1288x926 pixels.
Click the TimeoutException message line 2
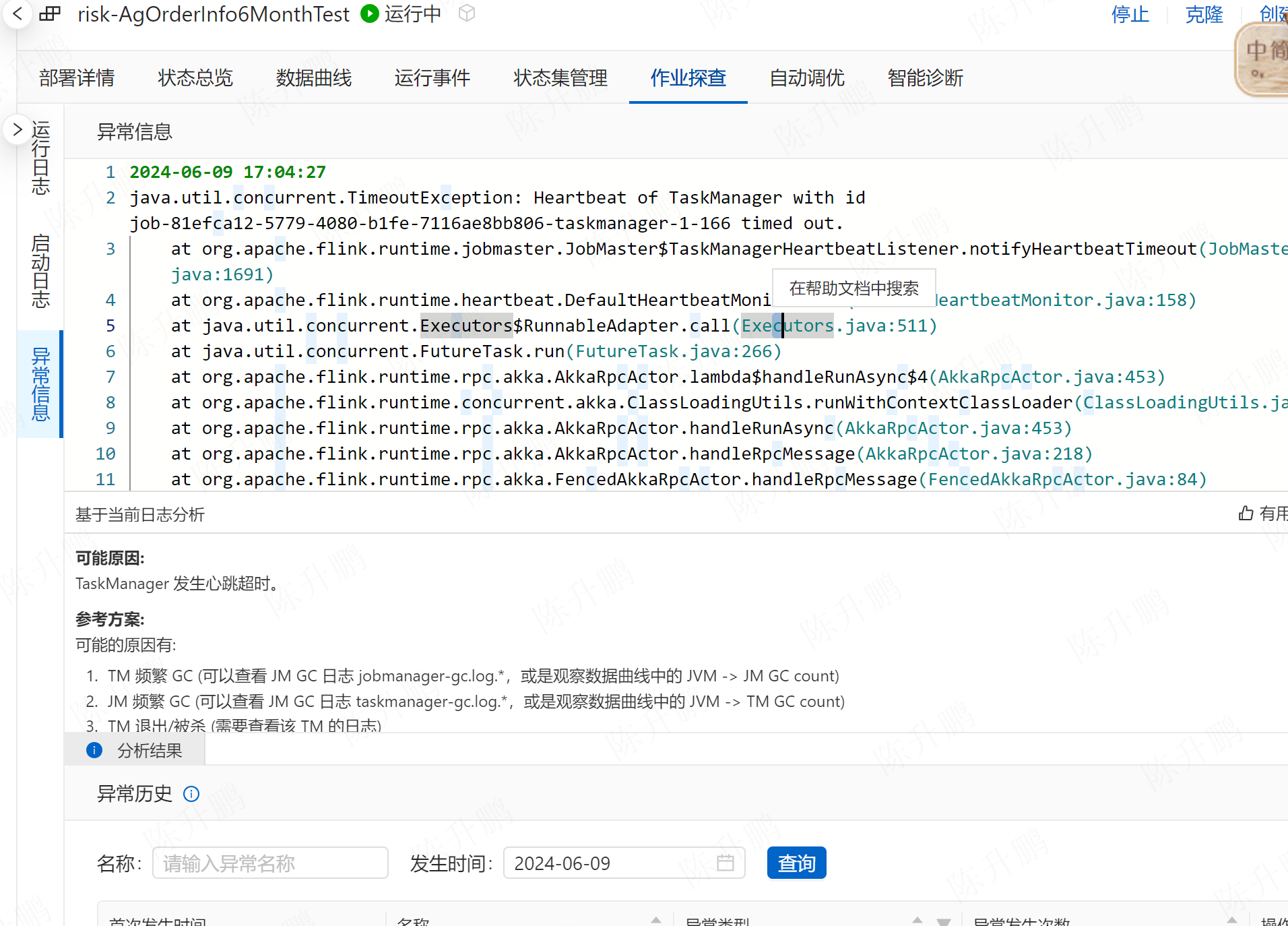497,210
